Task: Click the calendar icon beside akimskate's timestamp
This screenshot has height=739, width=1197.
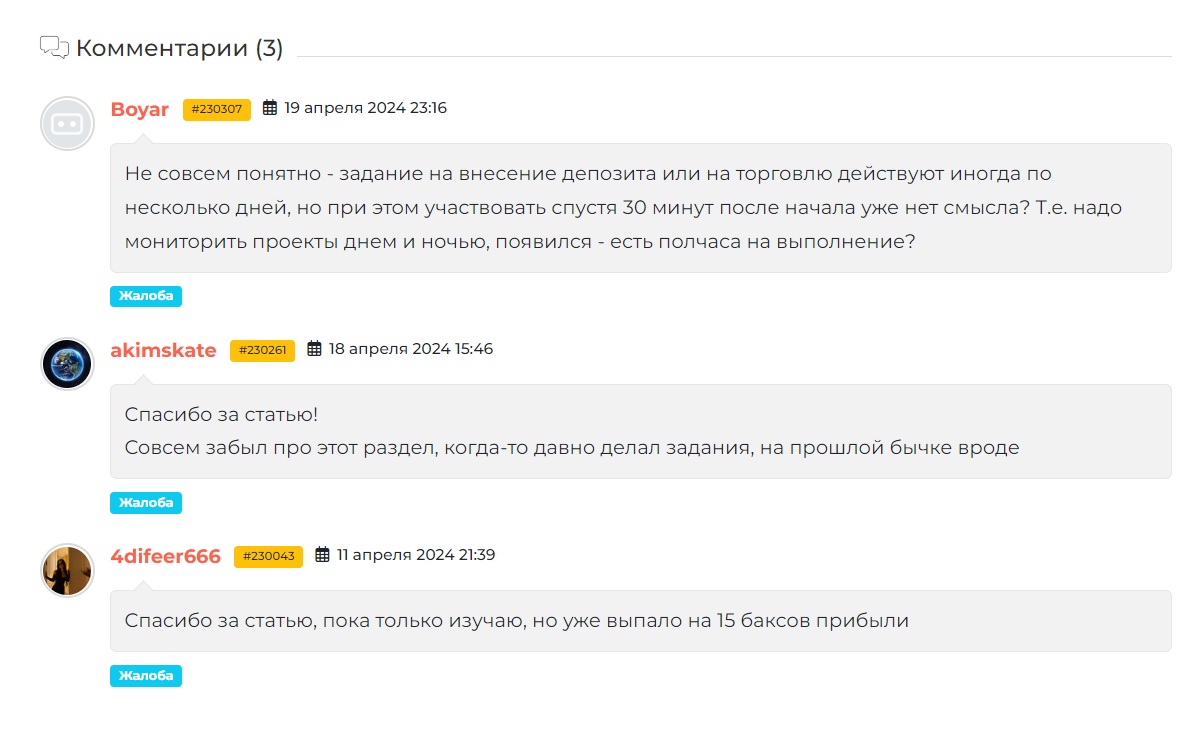Action: click(x=314, y=349)
